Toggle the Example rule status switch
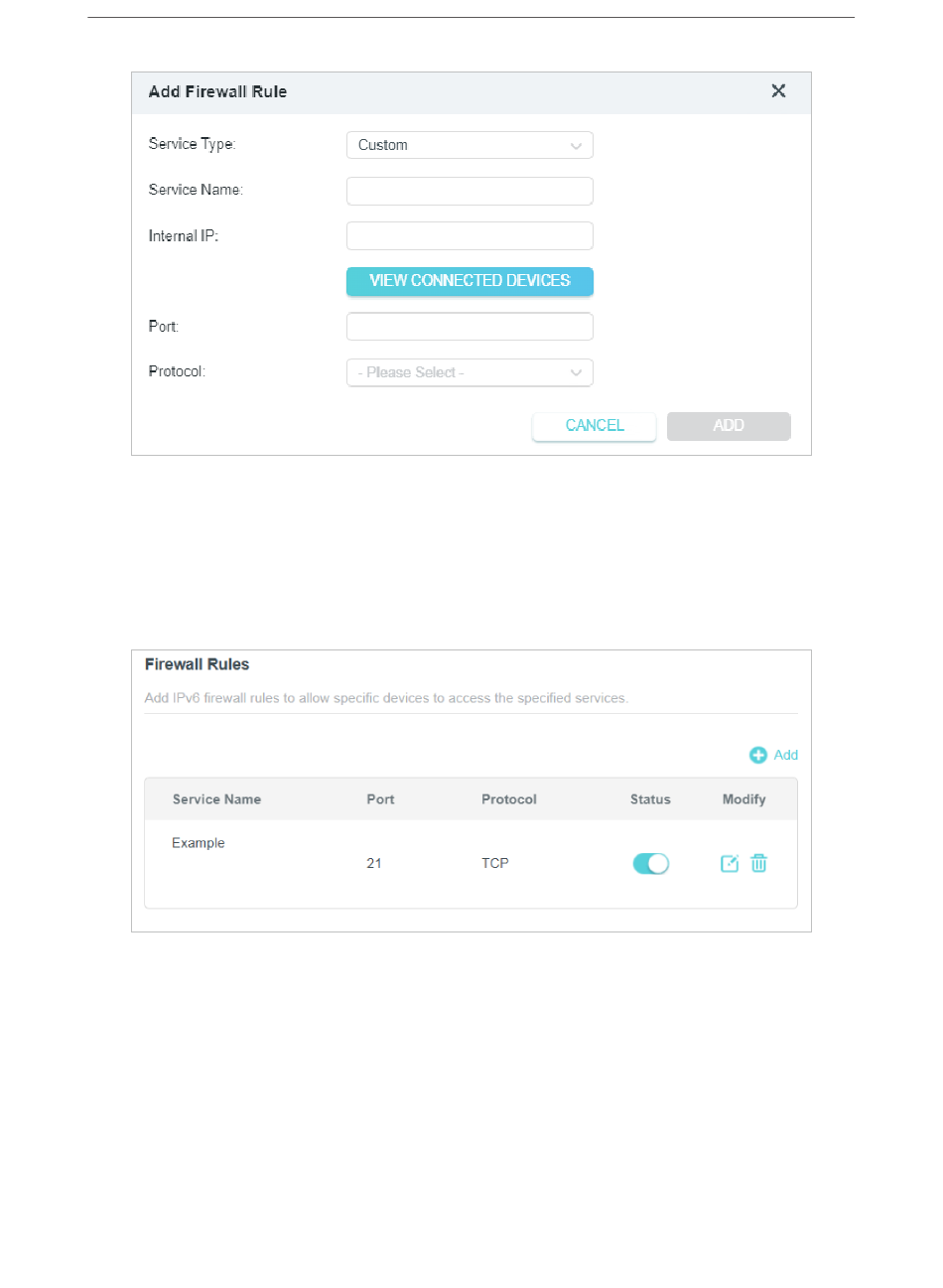943x1288 pixels. click(651, 864)
